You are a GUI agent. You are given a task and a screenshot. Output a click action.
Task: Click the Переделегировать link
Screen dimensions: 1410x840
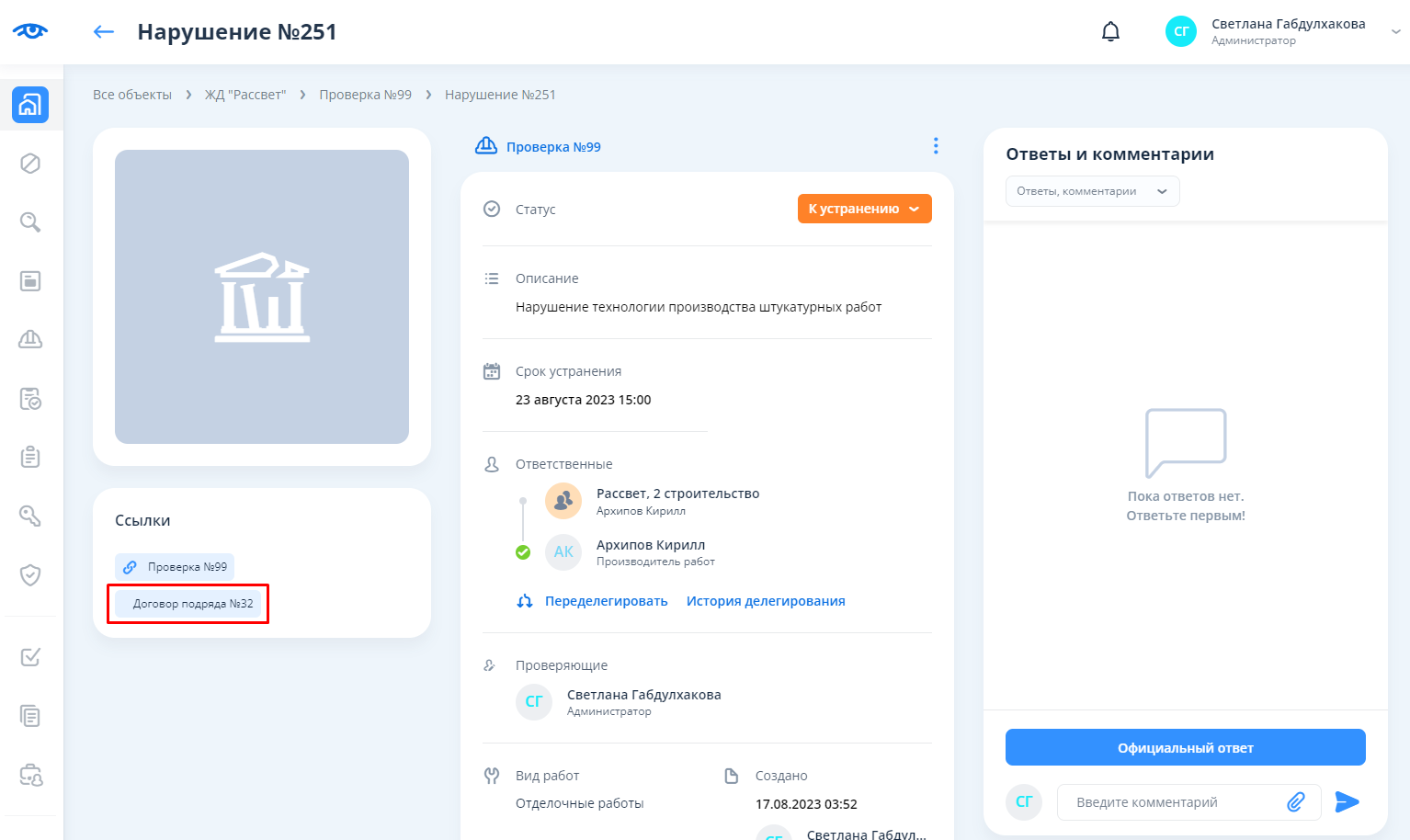click(x=606, y=601)
